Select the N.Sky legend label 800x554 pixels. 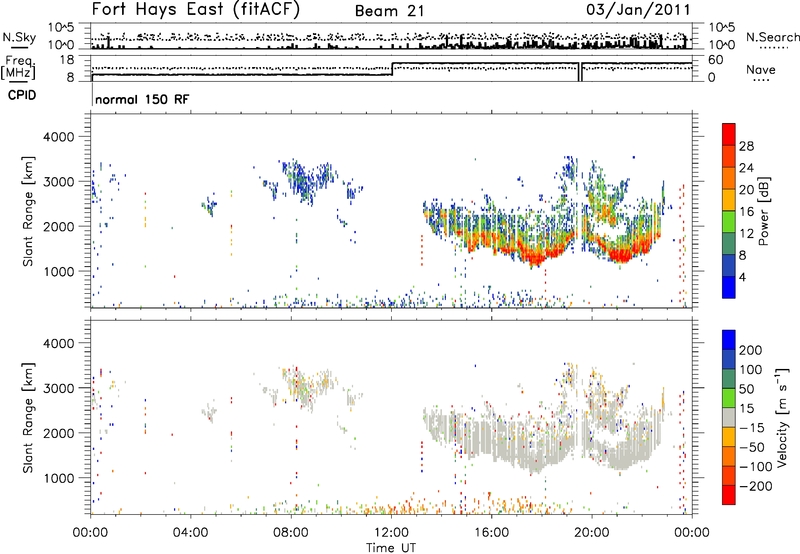[19, 37]
